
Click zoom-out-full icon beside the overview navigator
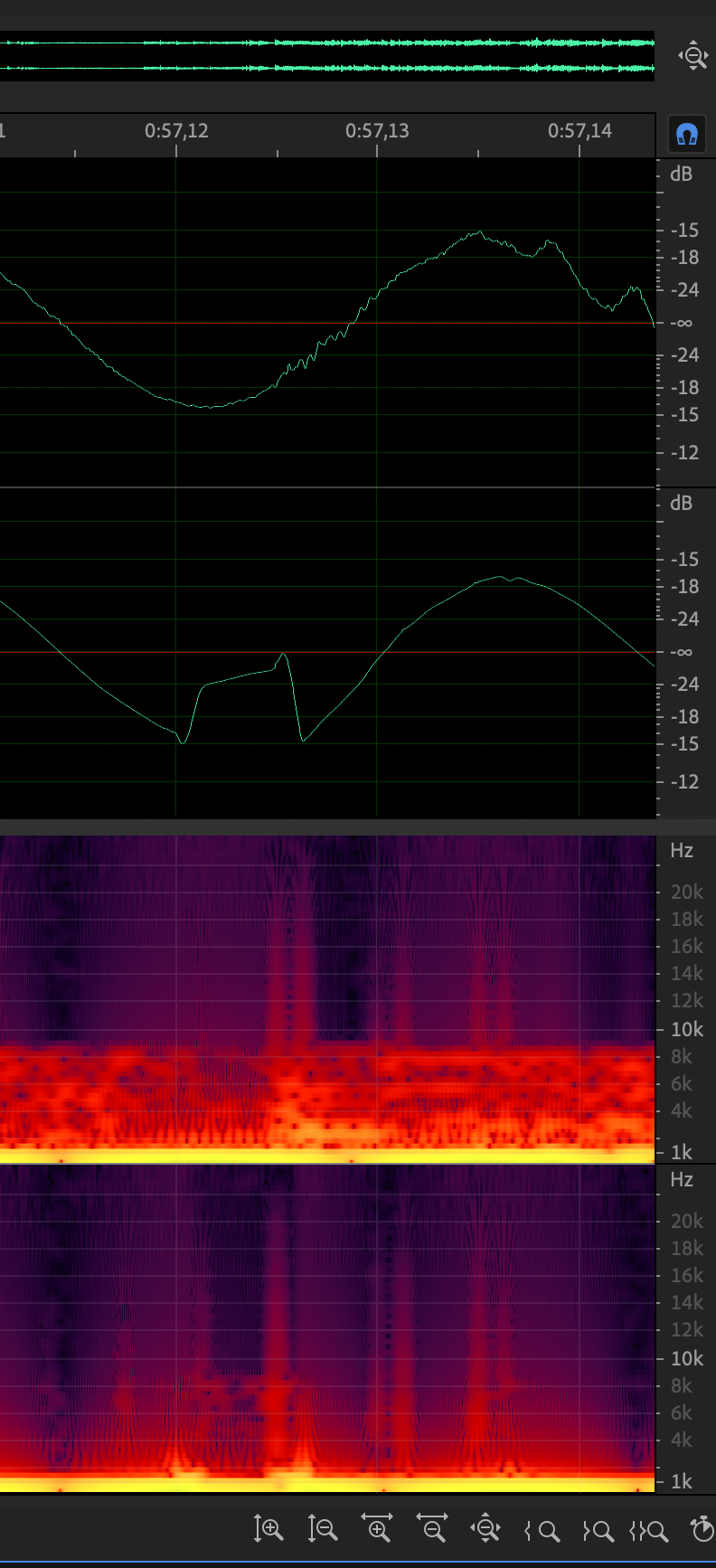click(x=692, y=56)
